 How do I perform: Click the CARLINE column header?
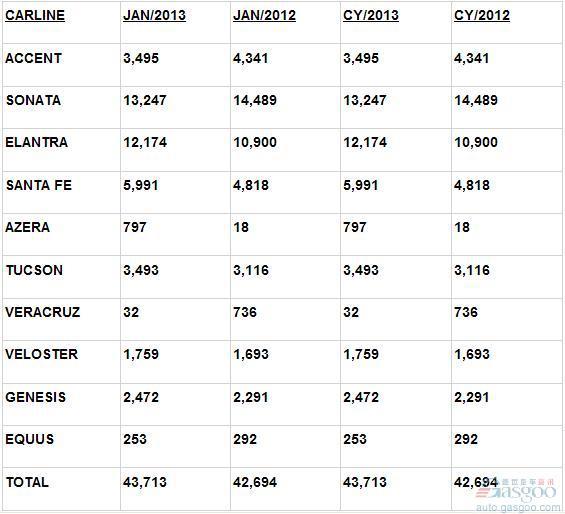click(35, 15)
